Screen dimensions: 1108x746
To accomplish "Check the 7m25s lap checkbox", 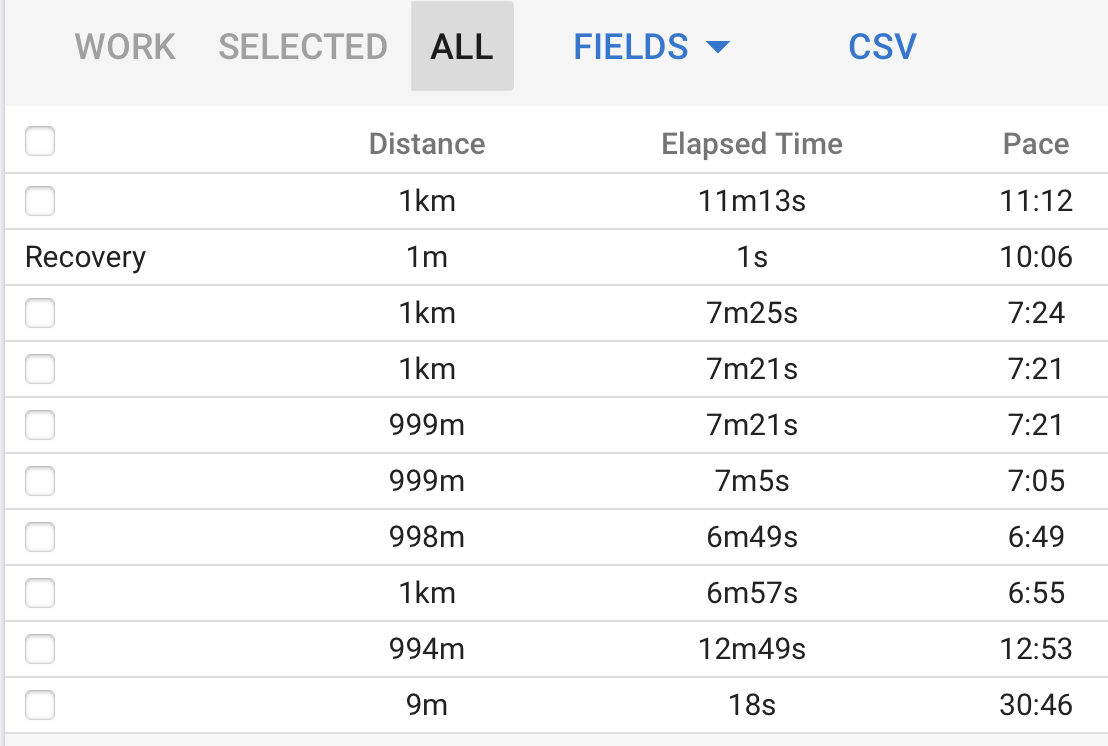I will [x=40, y=313].
